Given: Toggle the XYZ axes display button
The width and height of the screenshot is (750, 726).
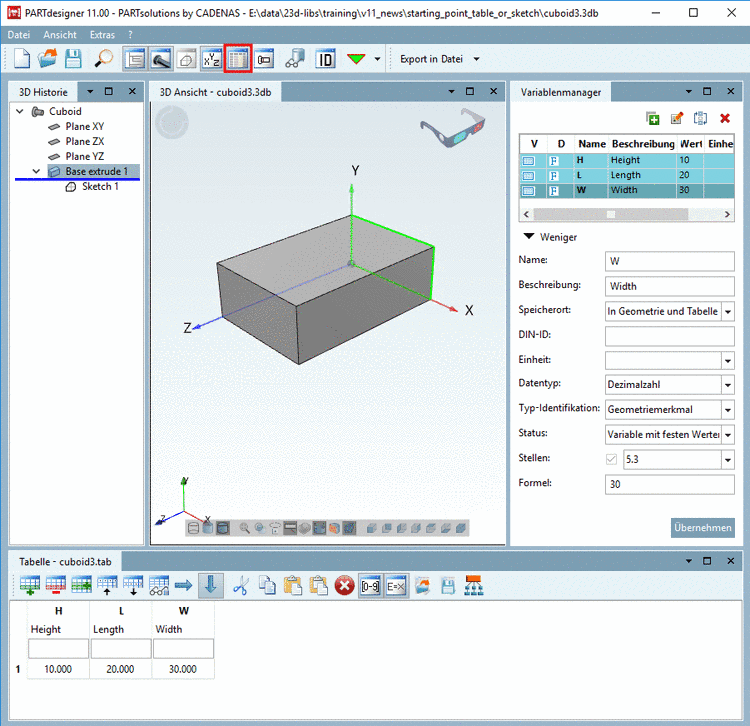Looking at the screenshot, I should [211, 59].
